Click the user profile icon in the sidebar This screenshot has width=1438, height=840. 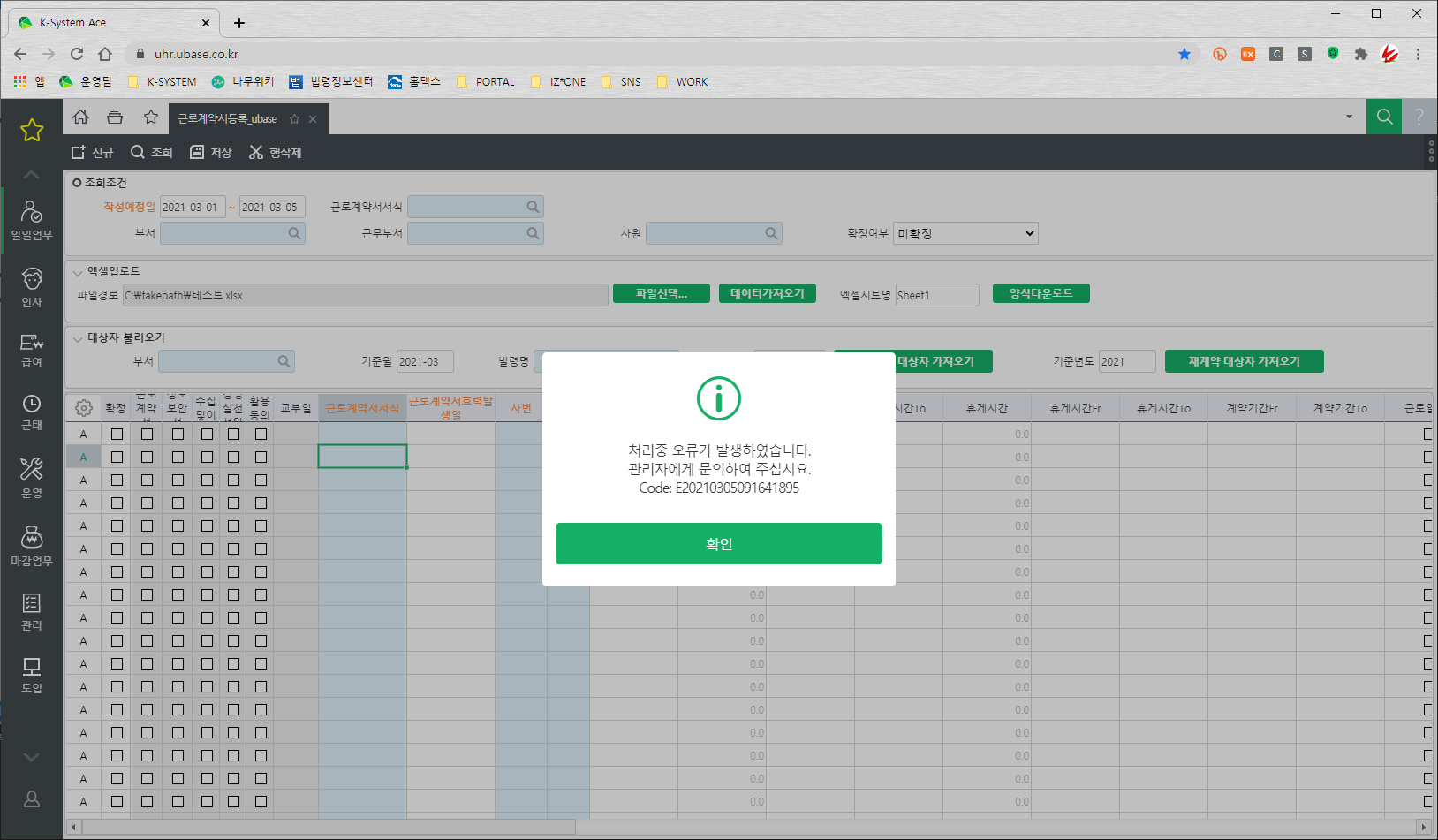(x=32, y=799)
